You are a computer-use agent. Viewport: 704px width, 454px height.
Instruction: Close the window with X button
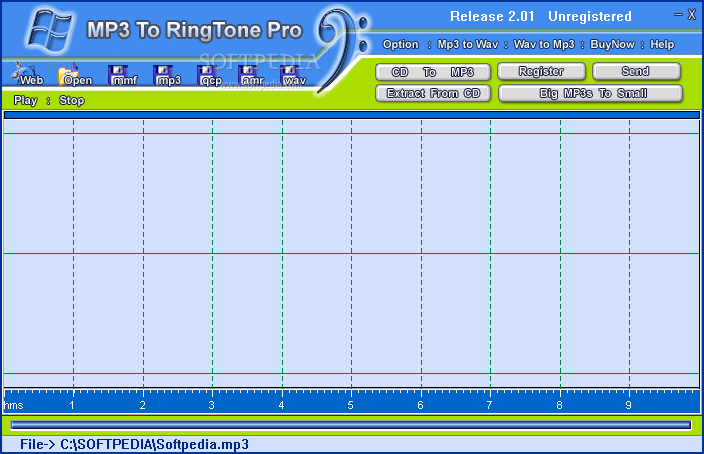tap(692, 15)
